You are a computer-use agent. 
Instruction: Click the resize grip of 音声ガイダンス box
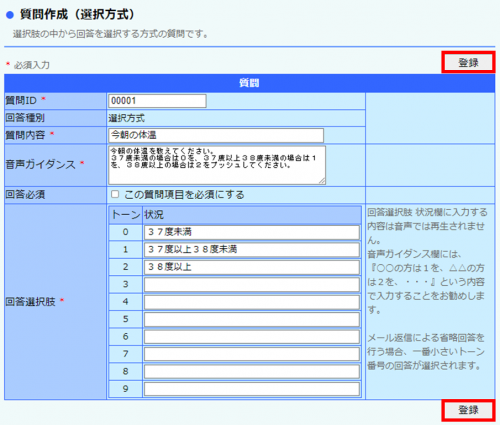322,181
